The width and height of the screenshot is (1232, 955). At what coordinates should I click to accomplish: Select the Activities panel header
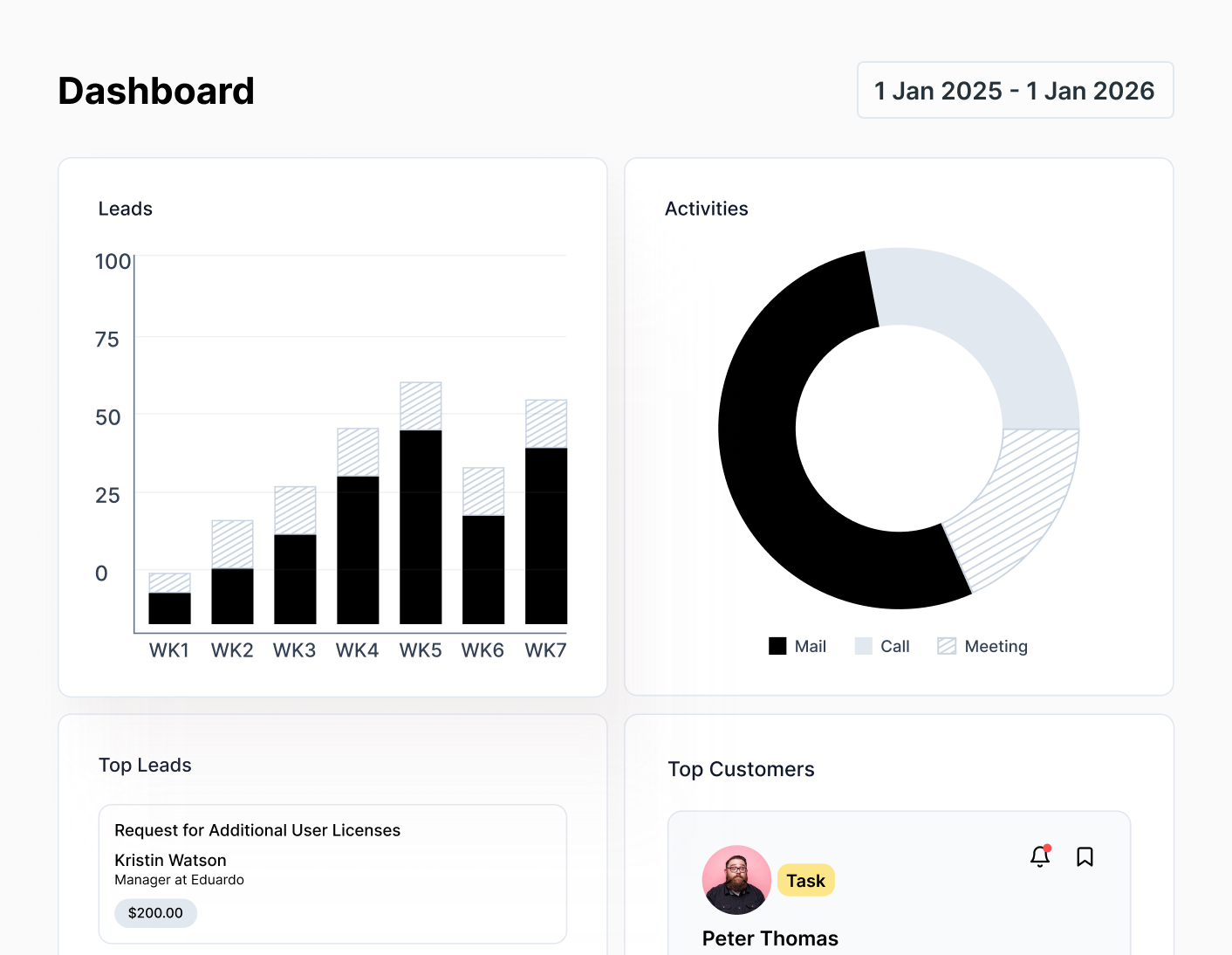pos(707,209)
